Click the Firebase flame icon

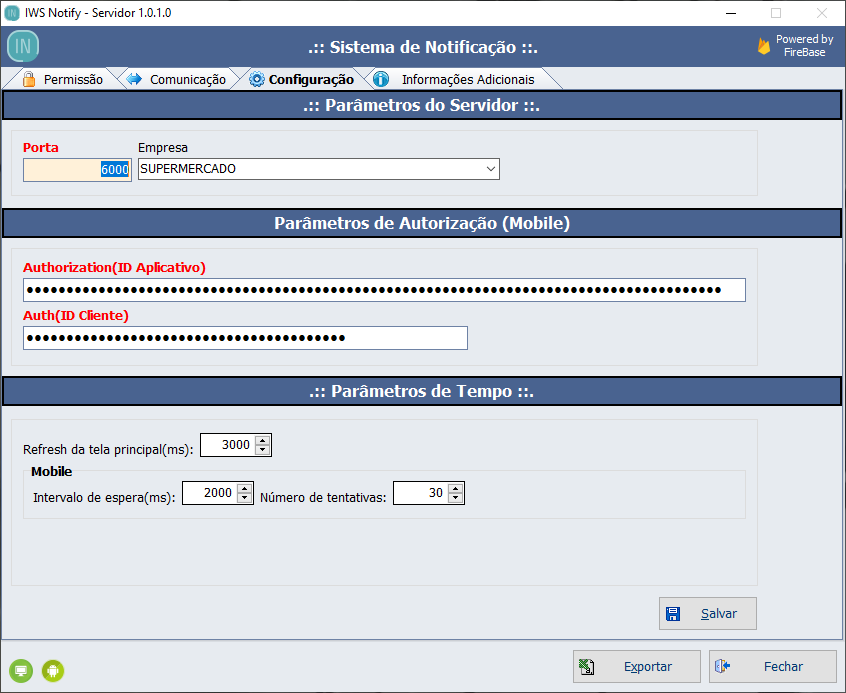point(764,46)
